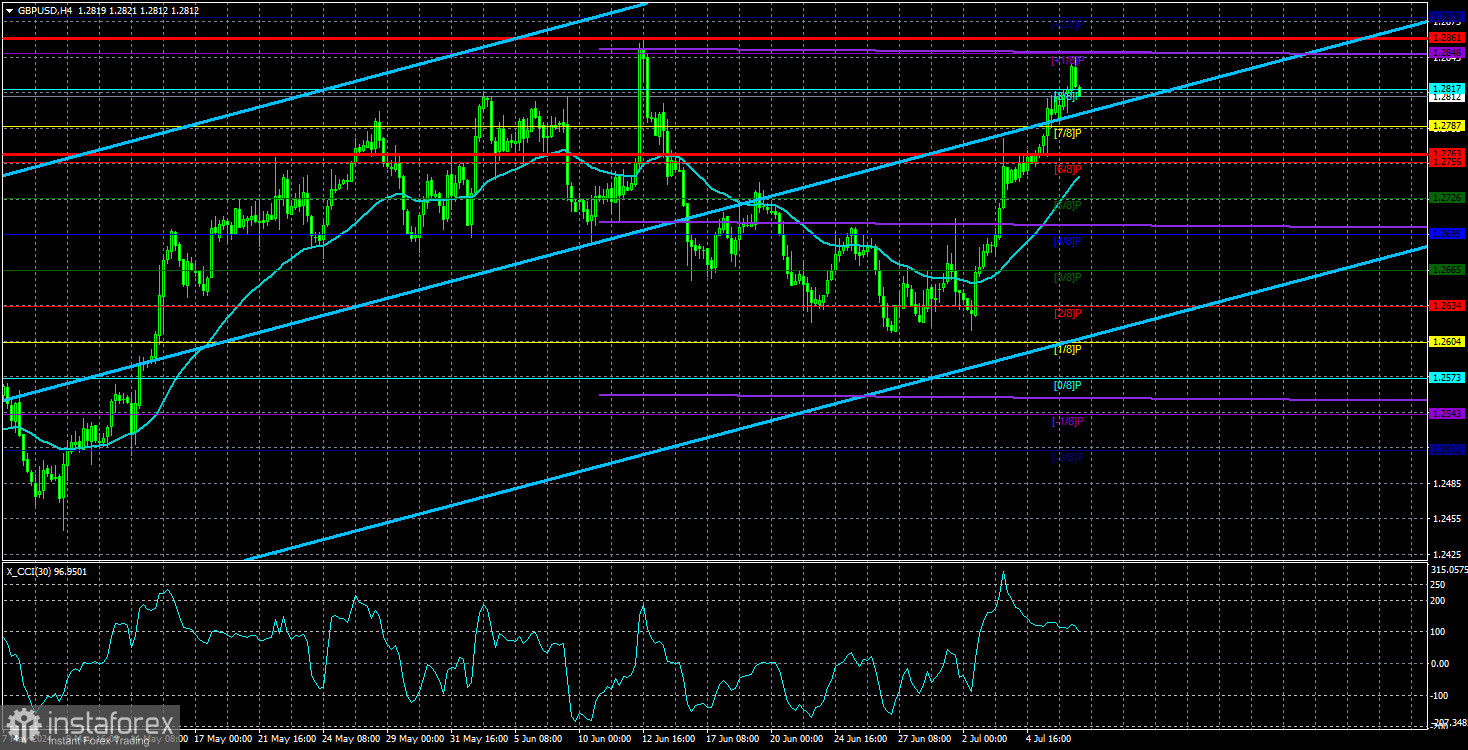Click the [1/8]P Murrey level label
This screenshot has width=1468, height=750.
pos(1068,349)
